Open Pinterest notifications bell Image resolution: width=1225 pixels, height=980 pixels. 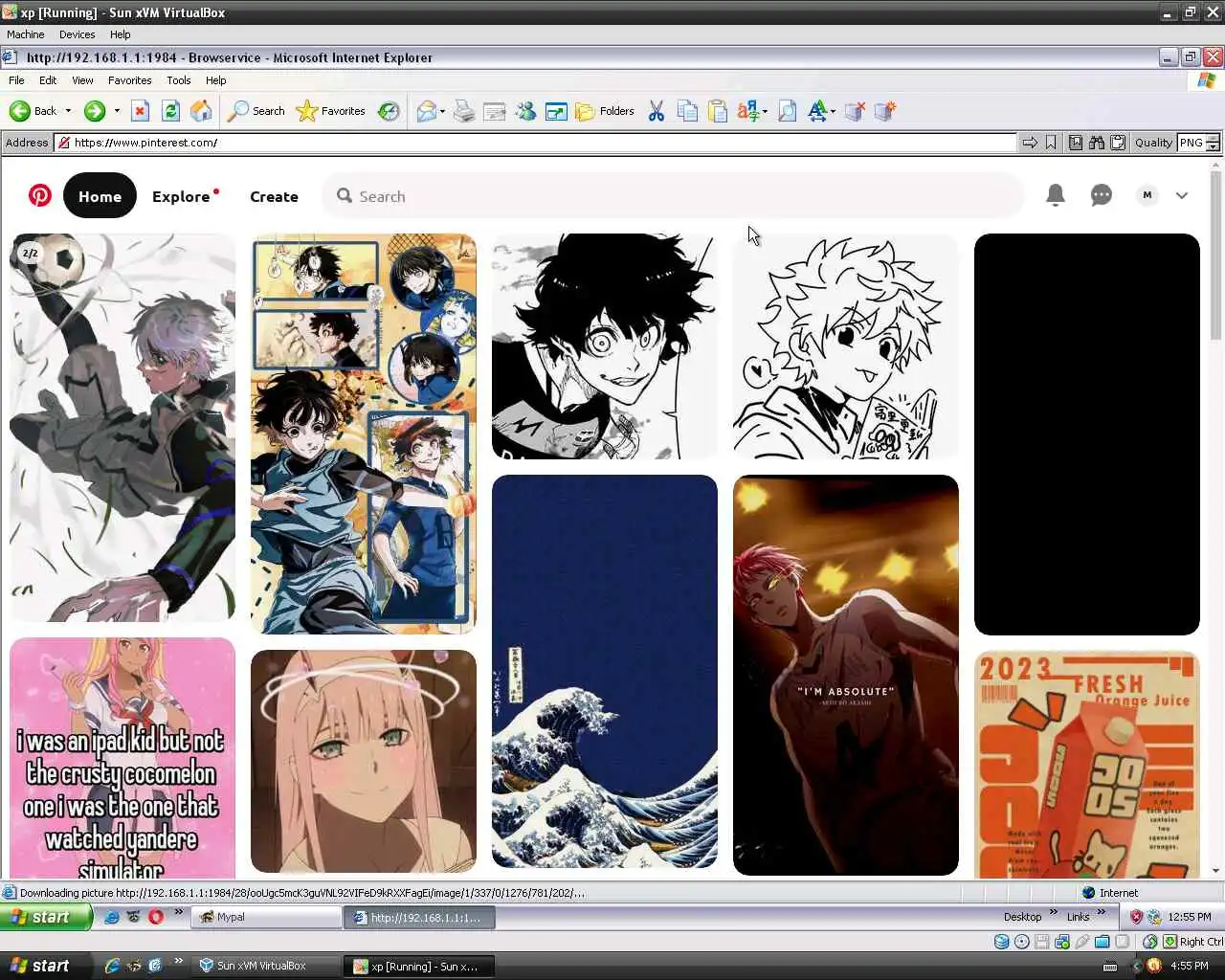(x=1056, y=195)
